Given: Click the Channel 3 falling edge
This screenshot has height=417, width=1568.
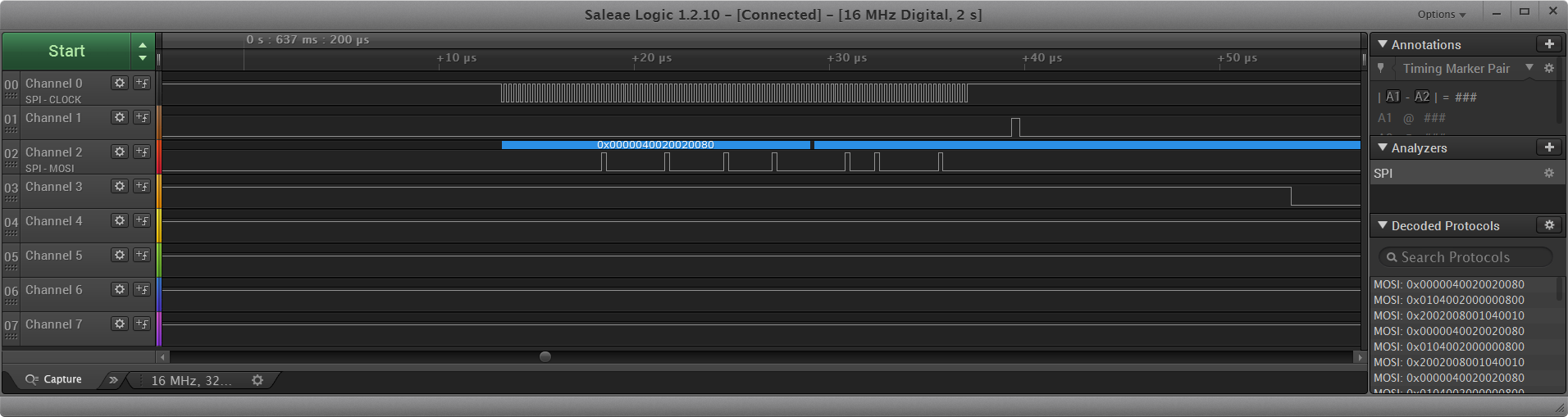Looking at the screenshot, I should 1291,196.
